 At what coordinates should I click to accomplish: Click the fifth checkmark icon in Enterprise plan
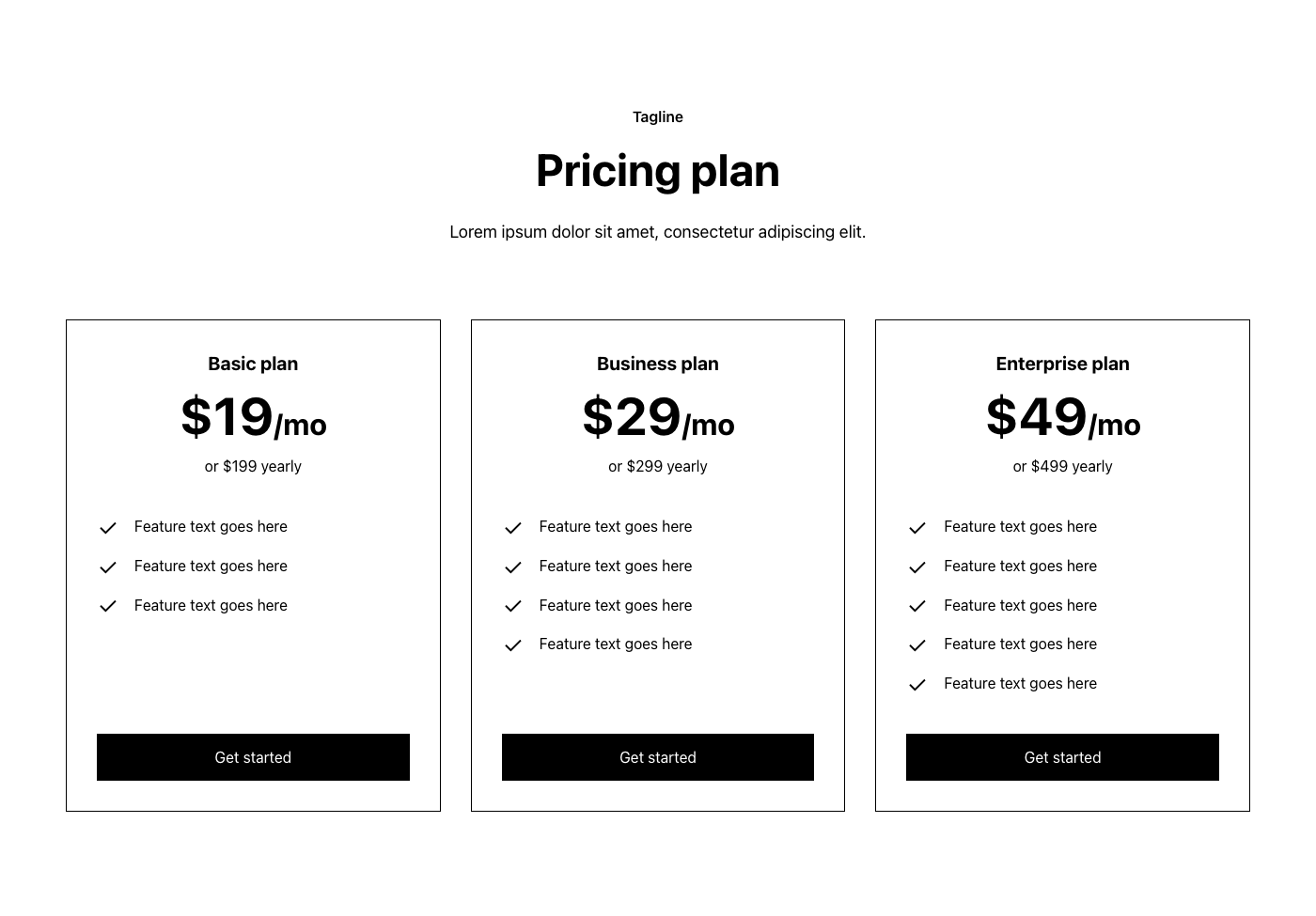(x=917, y=685)
